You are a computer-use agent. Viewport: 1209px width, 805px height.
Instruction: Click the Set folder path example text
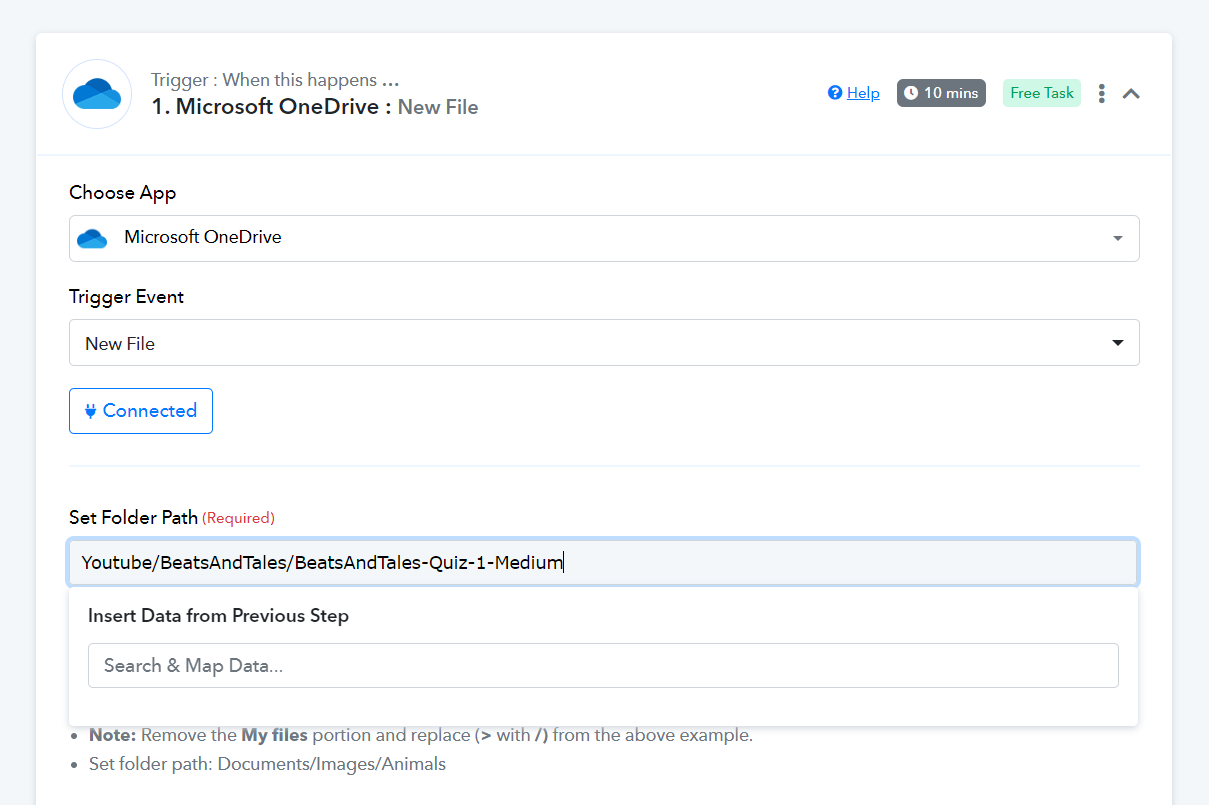[267, 764]
